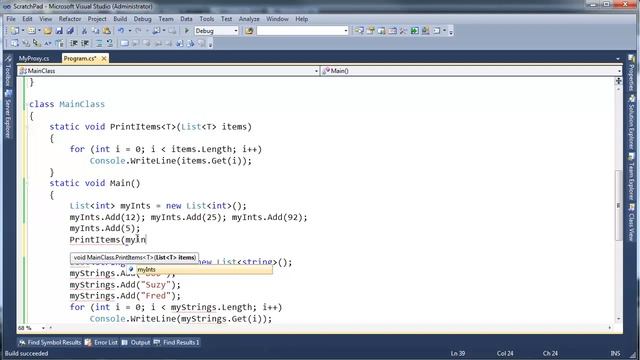640x360 pixels.
Task: Expand the Main() members dropdown
Action: (x=619, y=71)
